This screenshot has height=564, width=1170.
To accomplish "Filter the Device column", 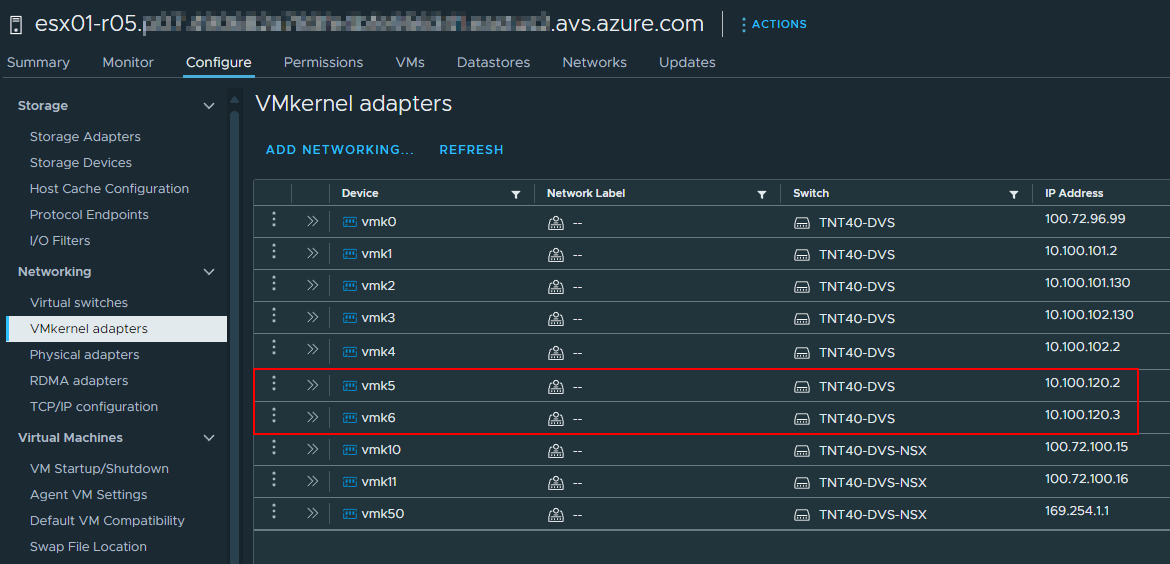I will [516, 194].
